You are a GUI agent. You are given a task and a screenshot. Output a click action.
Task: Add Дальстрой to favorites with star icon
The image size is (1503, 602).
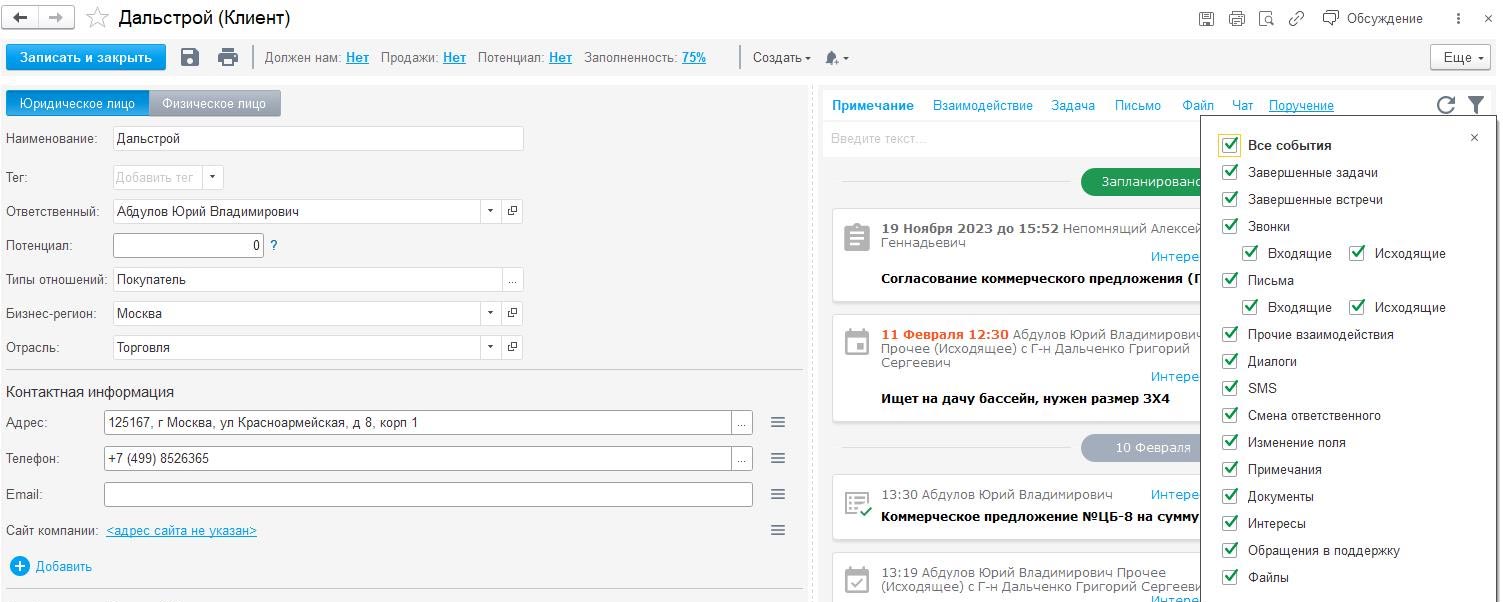point(97,18)
